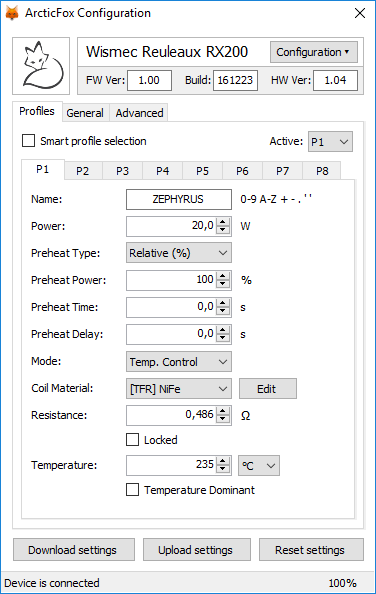The width and height of the screenshot is (376, 594).
Task: Click the Upload settings button
Action: tap(197, 550)
